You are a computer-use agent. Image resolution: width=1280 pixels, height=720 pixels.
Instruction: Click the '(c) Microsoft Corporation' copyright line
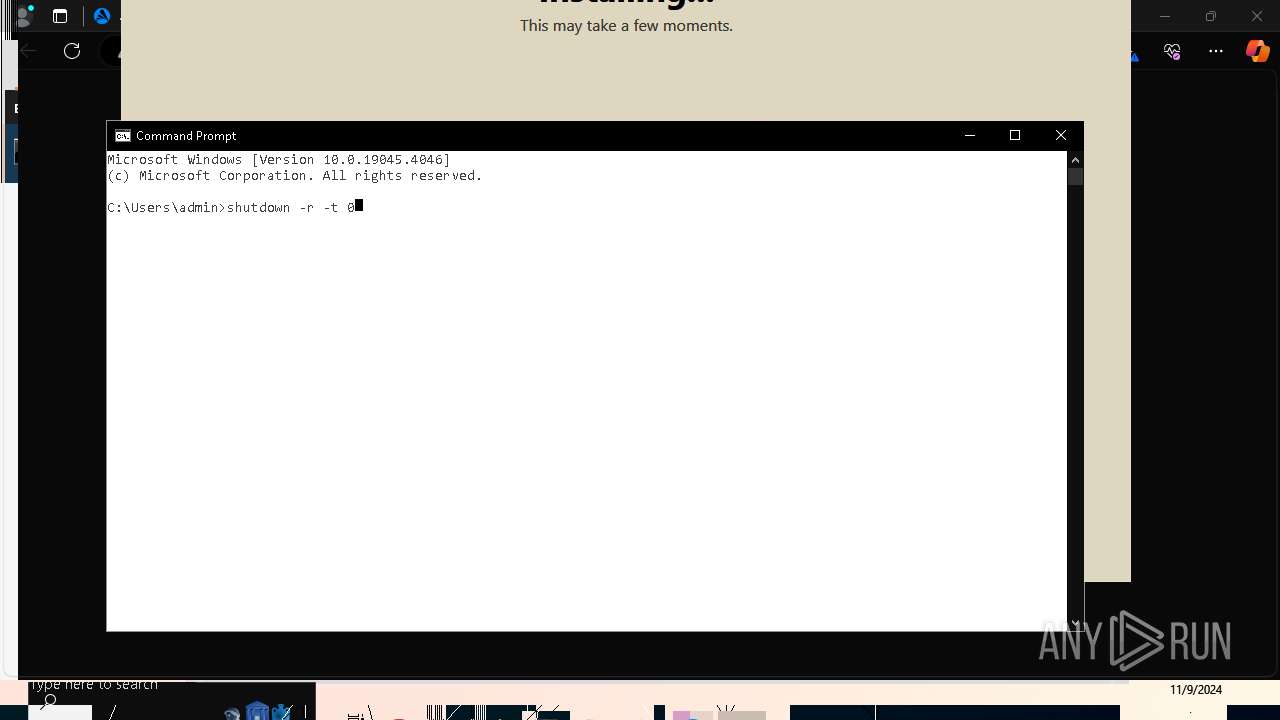(x=295, y=175)
